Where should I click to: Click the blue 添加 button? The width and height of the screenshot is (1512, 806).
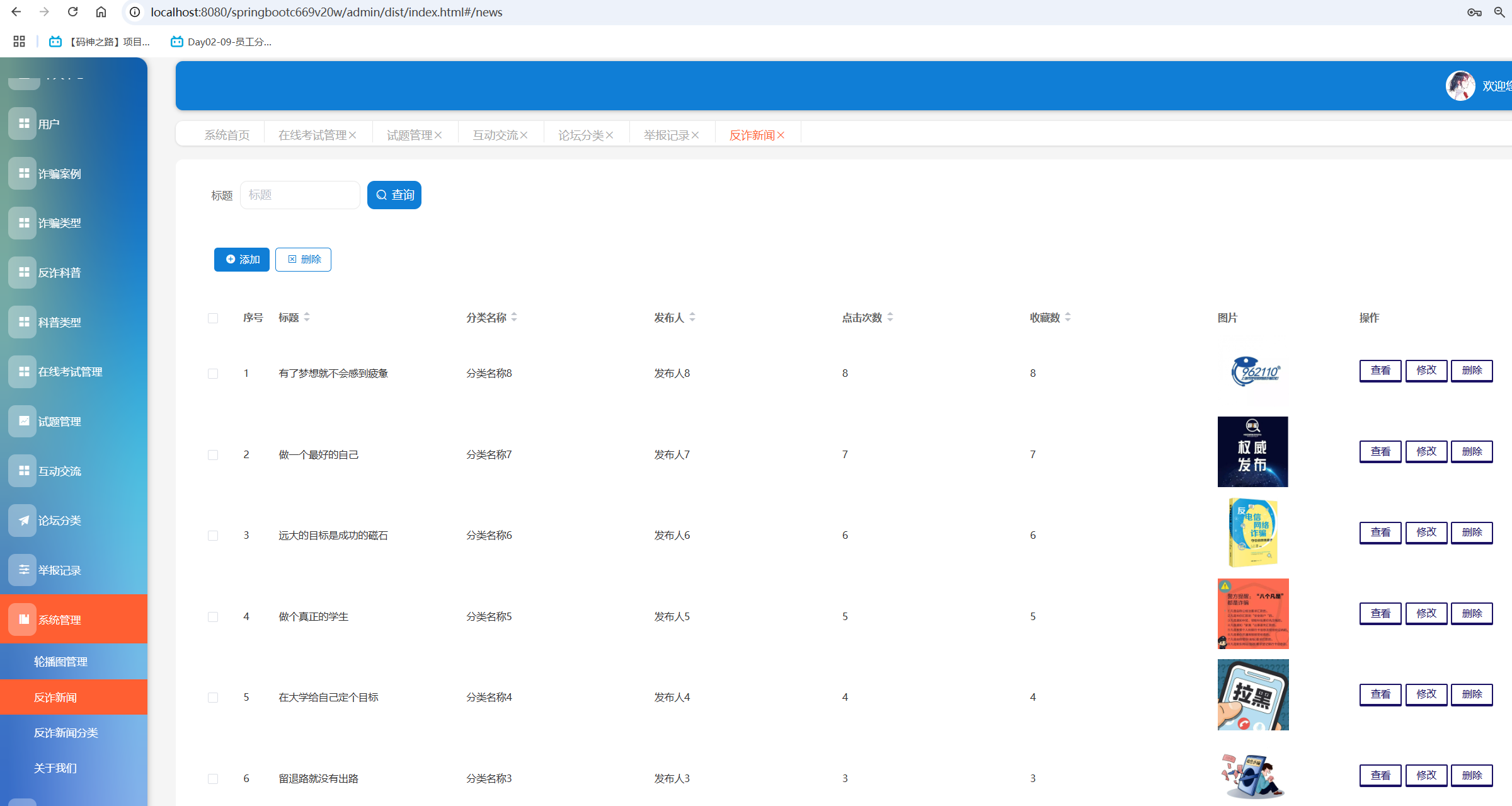coord(241,260)
